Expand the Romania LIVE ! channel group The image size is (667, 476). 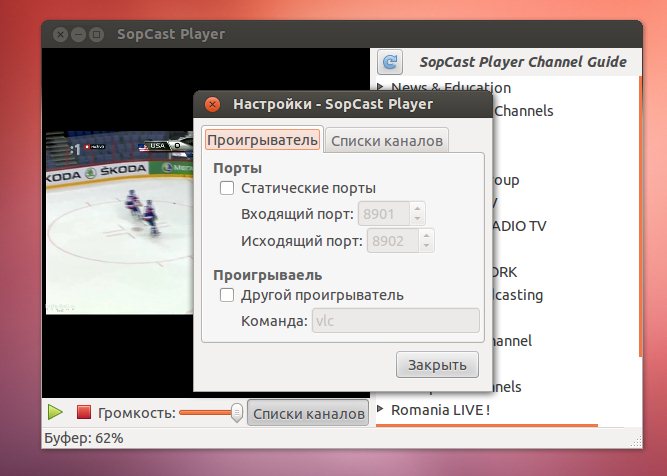coord(381,410)
